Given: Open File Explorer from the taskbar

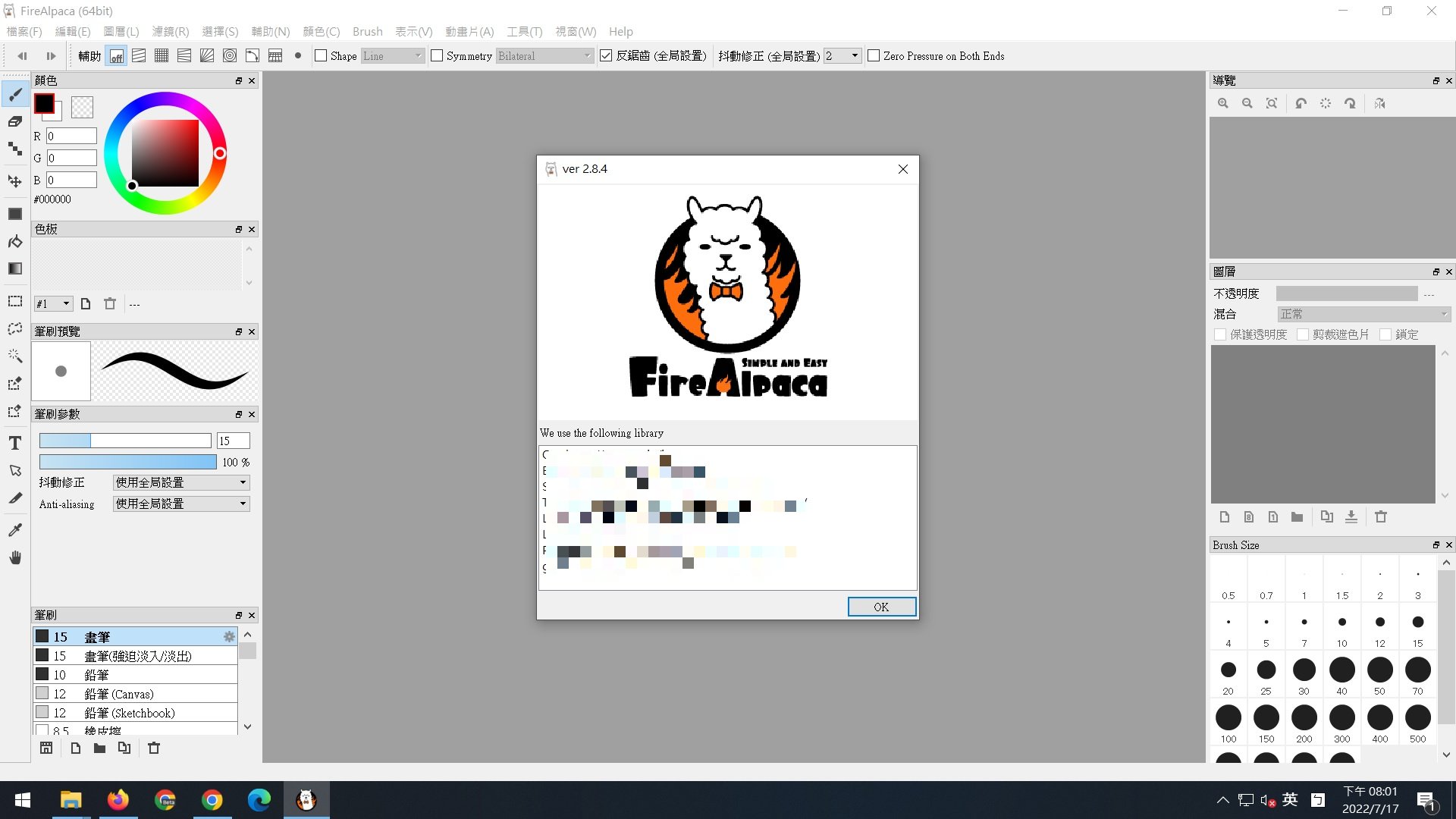Looking at the screenshot, I should [x=71, y=800].
